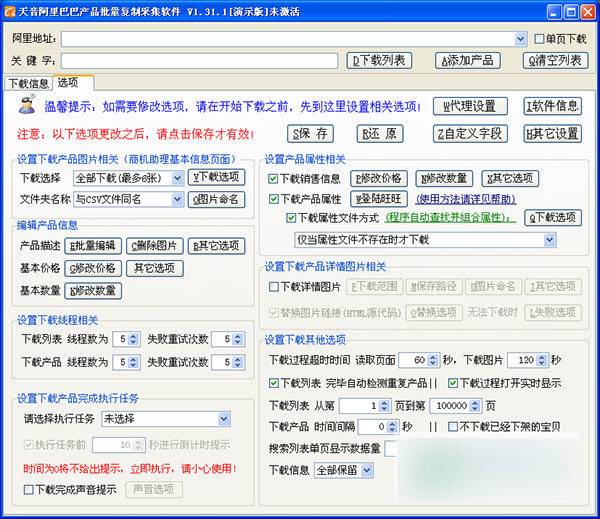Click S保存 button

click(310, 134)
